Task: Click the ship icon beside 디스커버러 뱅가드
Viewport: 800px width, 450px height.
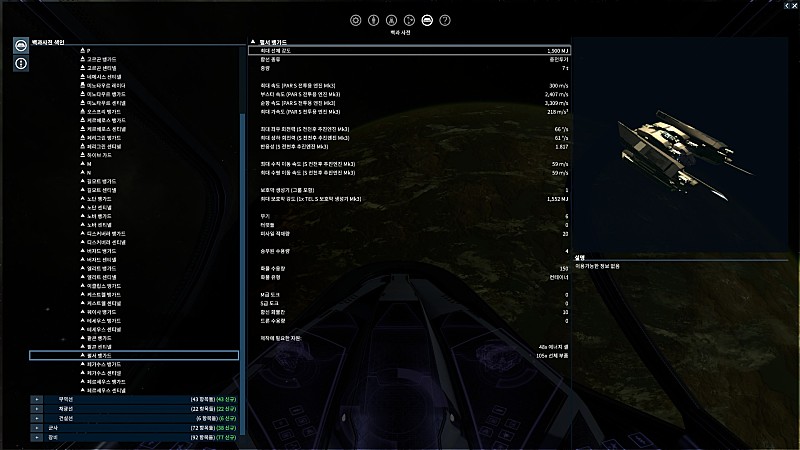Action: pos(83,233)
